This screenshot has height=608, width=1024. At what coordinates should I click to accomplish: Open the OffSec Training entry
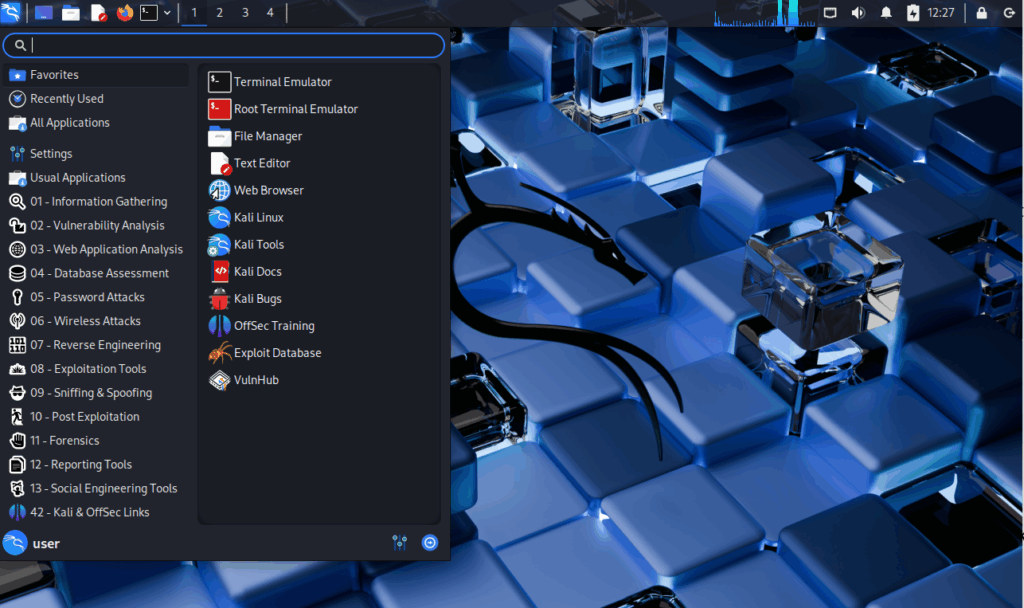point(319,326)
